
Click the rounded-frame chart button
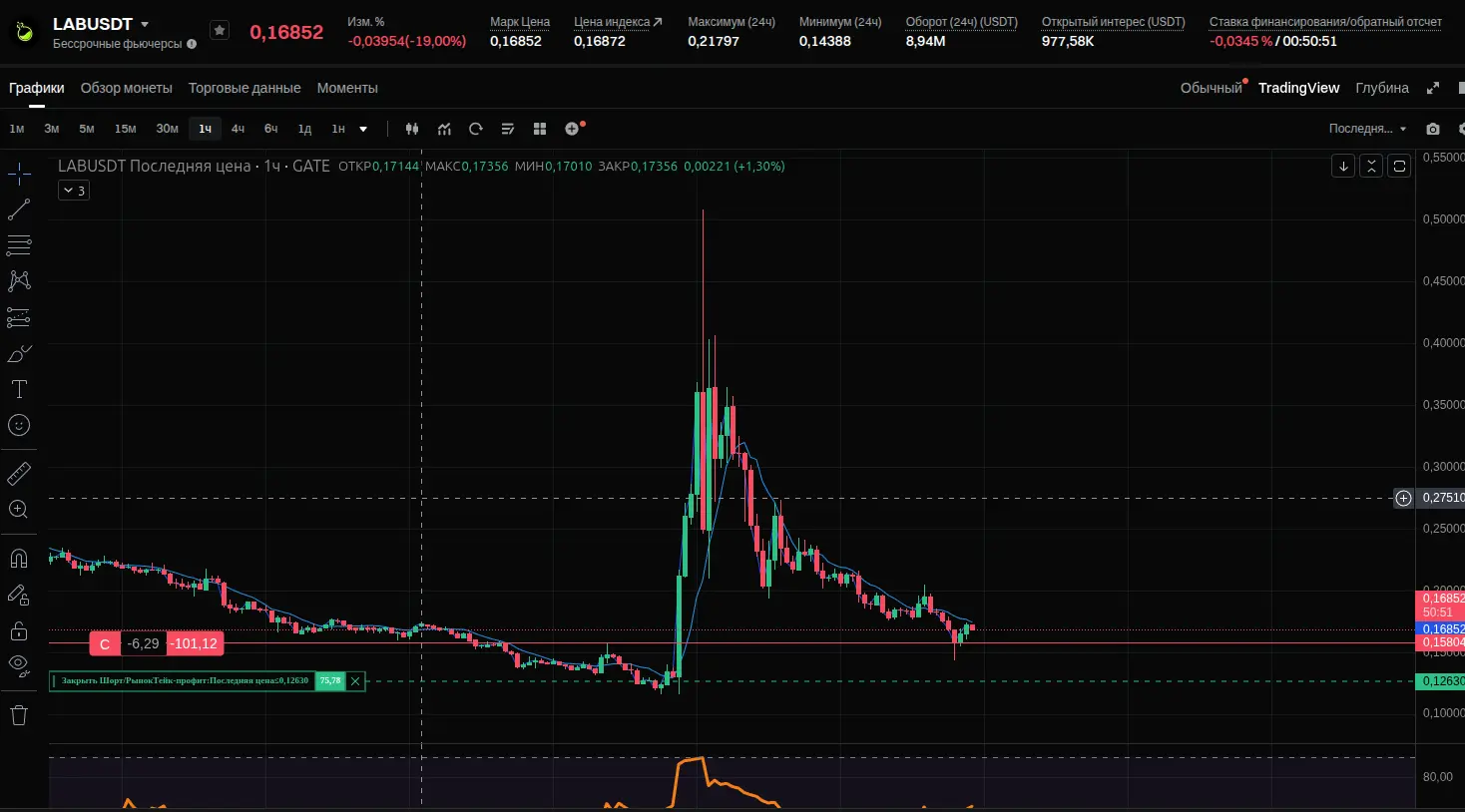coord(1399,167)
